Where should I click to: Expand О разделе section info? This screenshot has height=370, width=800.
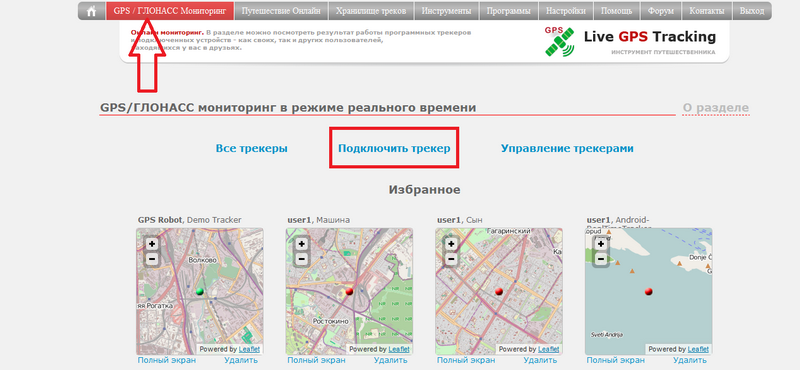tap(716, 108)
